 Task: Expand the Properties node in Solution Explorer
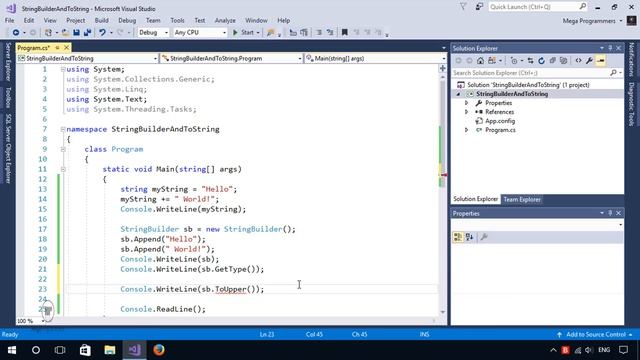(x=467, y=103)
